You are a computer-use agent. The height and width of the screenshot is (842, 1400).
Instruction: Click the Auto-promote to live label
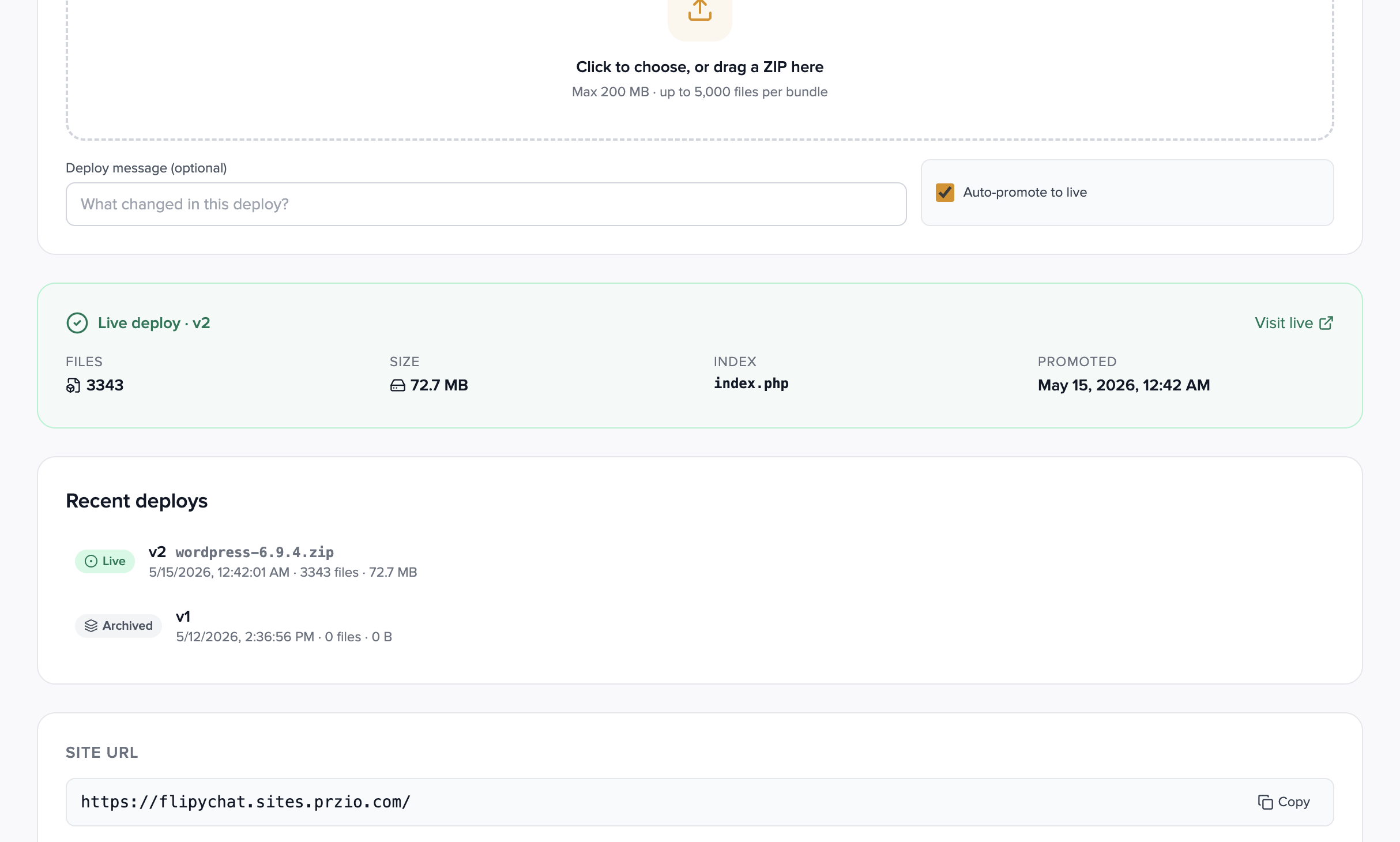click(x=1025, y=192)
